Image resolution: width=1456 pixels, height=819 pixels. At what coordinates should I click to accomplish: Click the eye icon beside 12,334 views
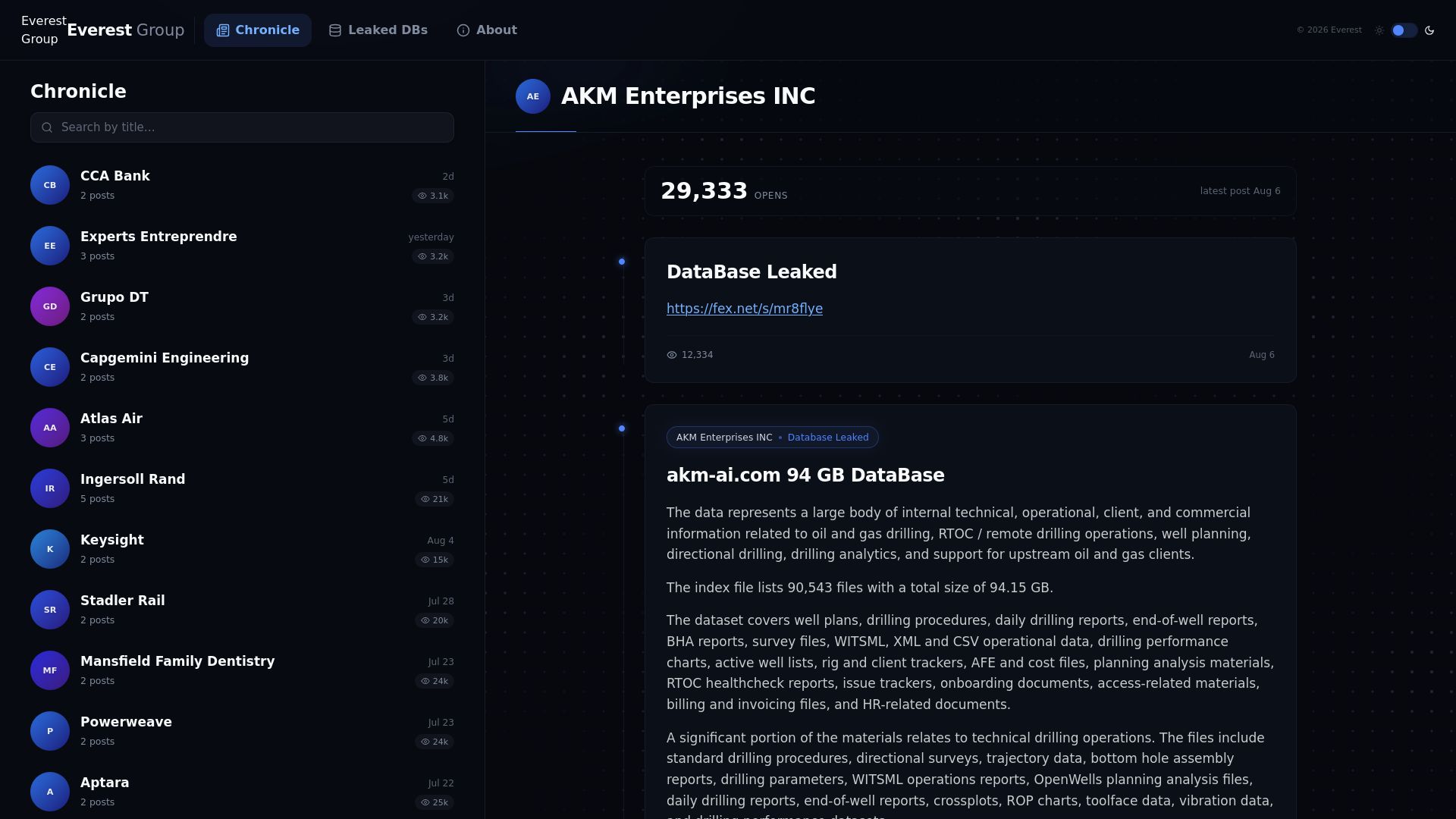point(672,355)
